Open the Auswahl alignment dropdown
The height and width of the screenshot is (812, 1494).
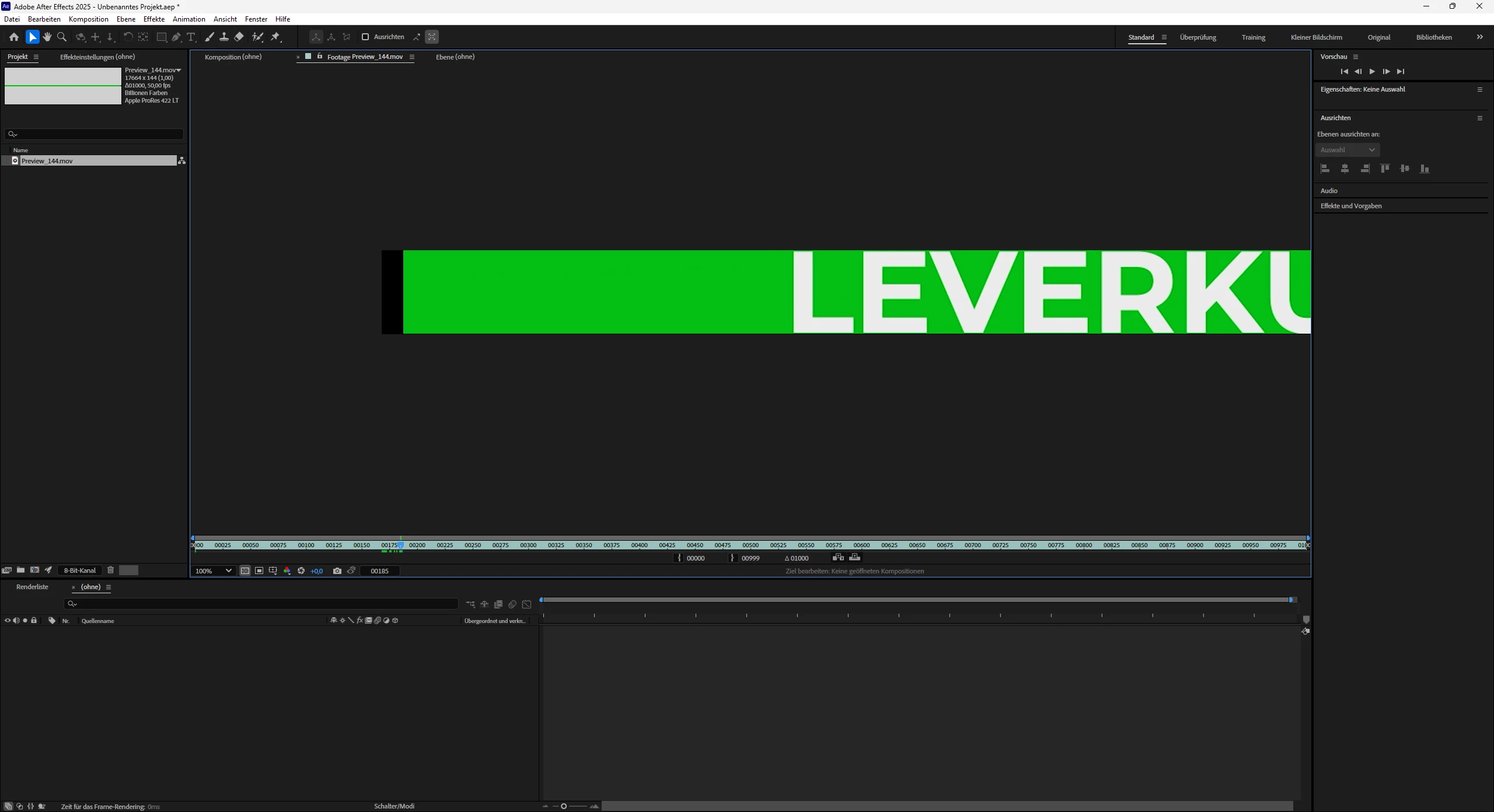pos(1347,150)
